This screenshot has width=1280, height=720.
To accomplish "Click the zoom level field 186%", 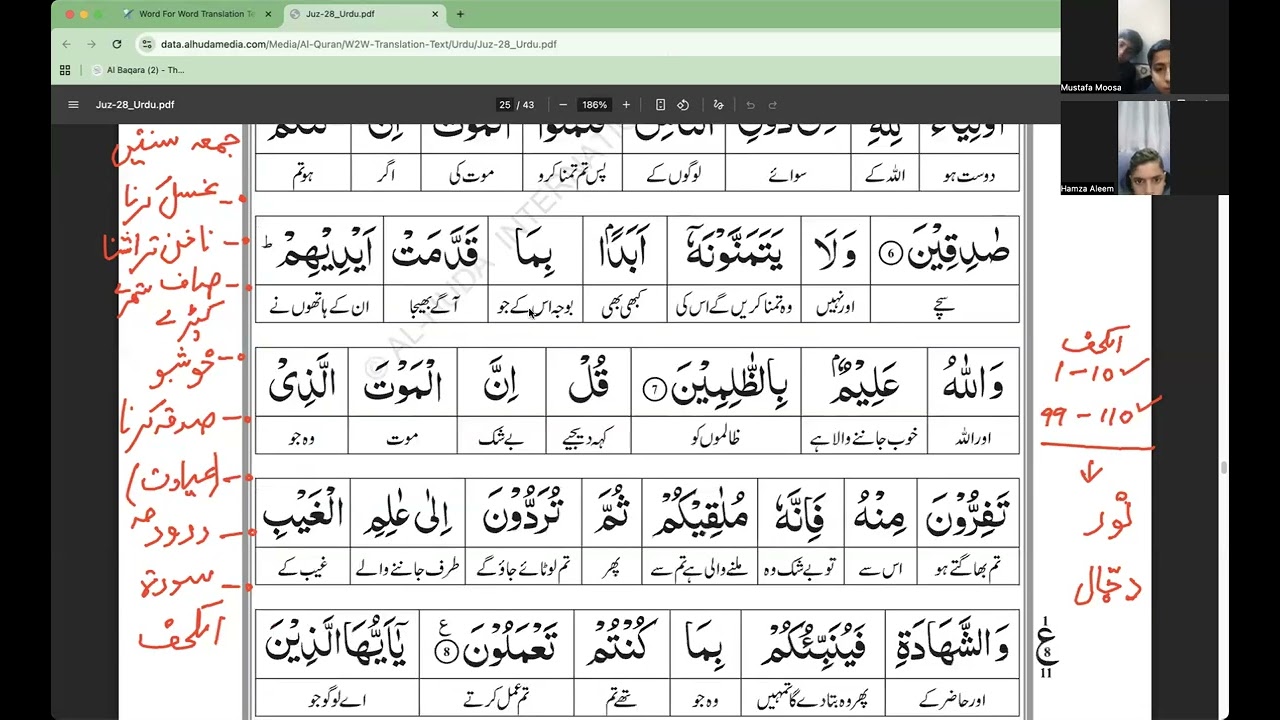I will point(595,105).
